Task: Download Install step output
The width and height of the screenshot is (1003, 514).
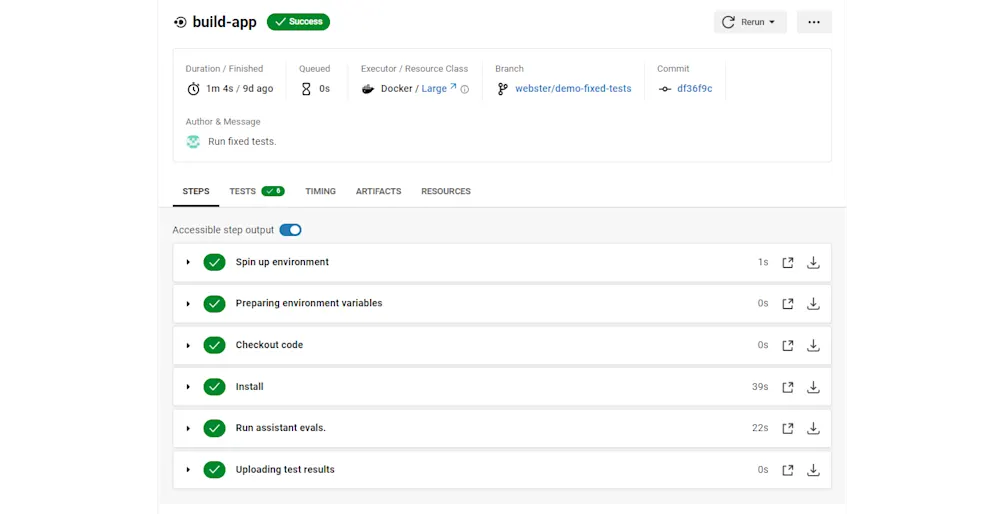Action: [x=813, y=387]
